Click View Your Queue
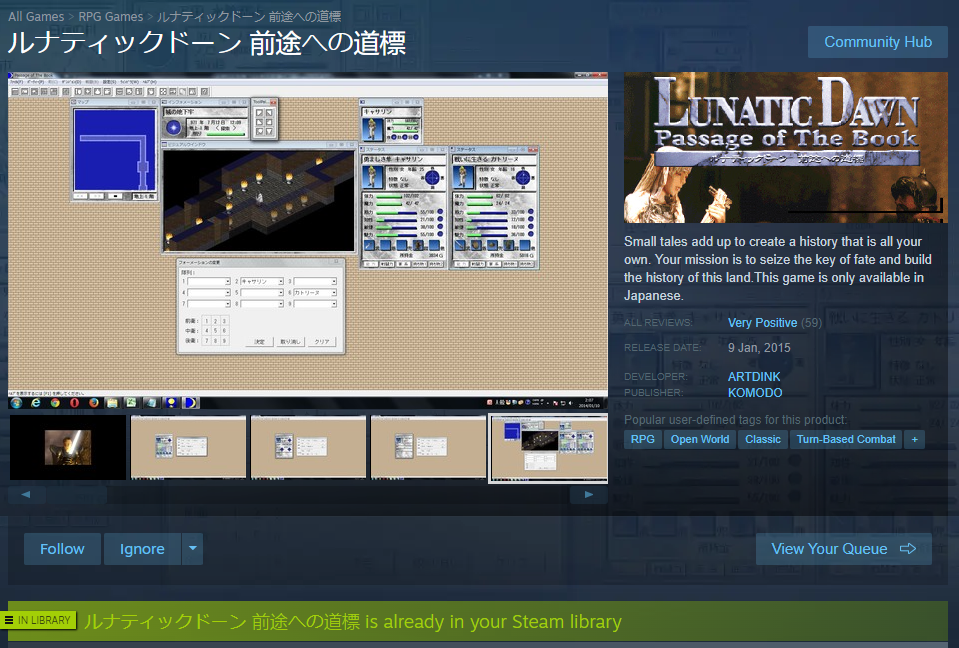This screenshot has width=959, height=648. click(x=844, y=549)
